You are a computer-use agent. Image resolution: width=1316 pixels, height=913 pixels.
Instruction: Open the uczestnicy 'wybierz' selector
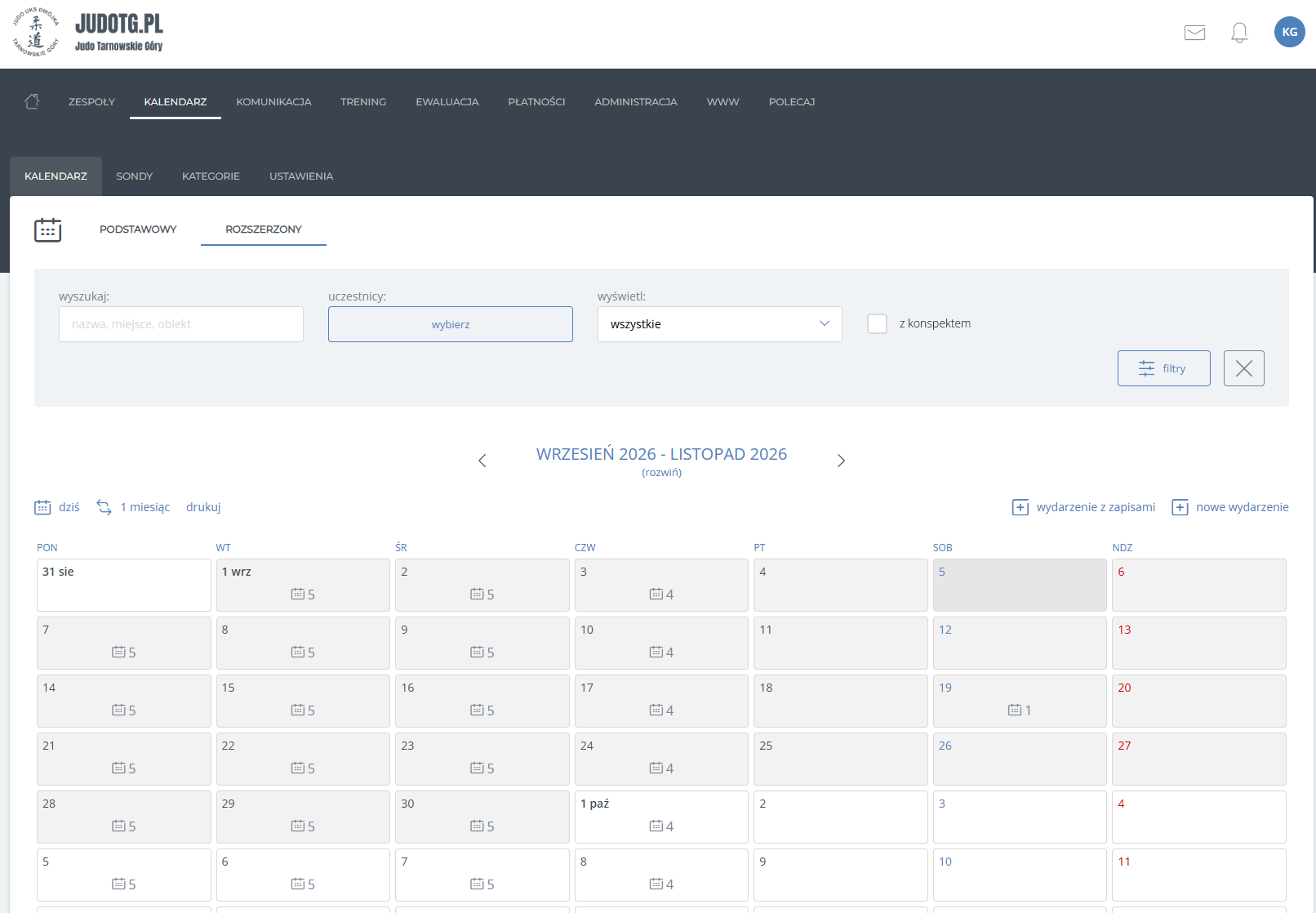pyautogui.click(x=451, y=324)
